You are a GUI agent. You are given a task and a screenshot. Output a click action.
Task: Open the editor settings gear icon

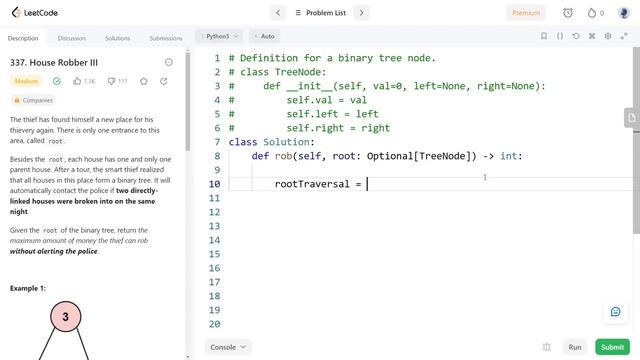tap(608, 36)
